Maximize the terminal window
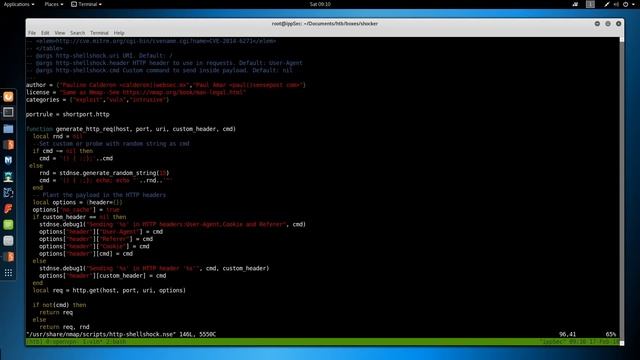 tap(608, 24)
